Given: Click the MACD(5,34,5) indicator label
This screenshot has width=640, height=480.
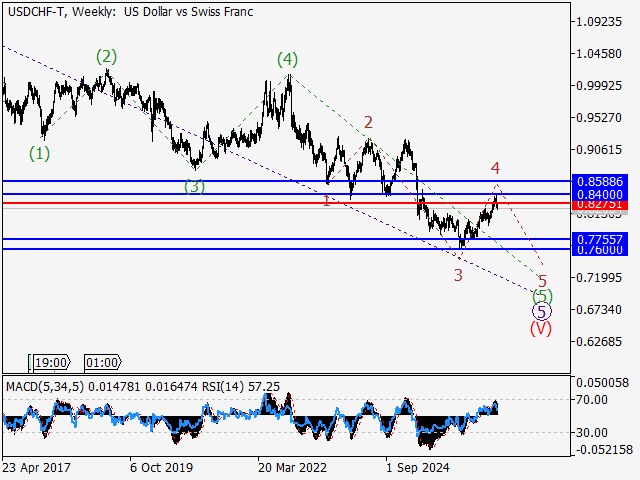Looking at the screenshot, I should pos(45,387).
